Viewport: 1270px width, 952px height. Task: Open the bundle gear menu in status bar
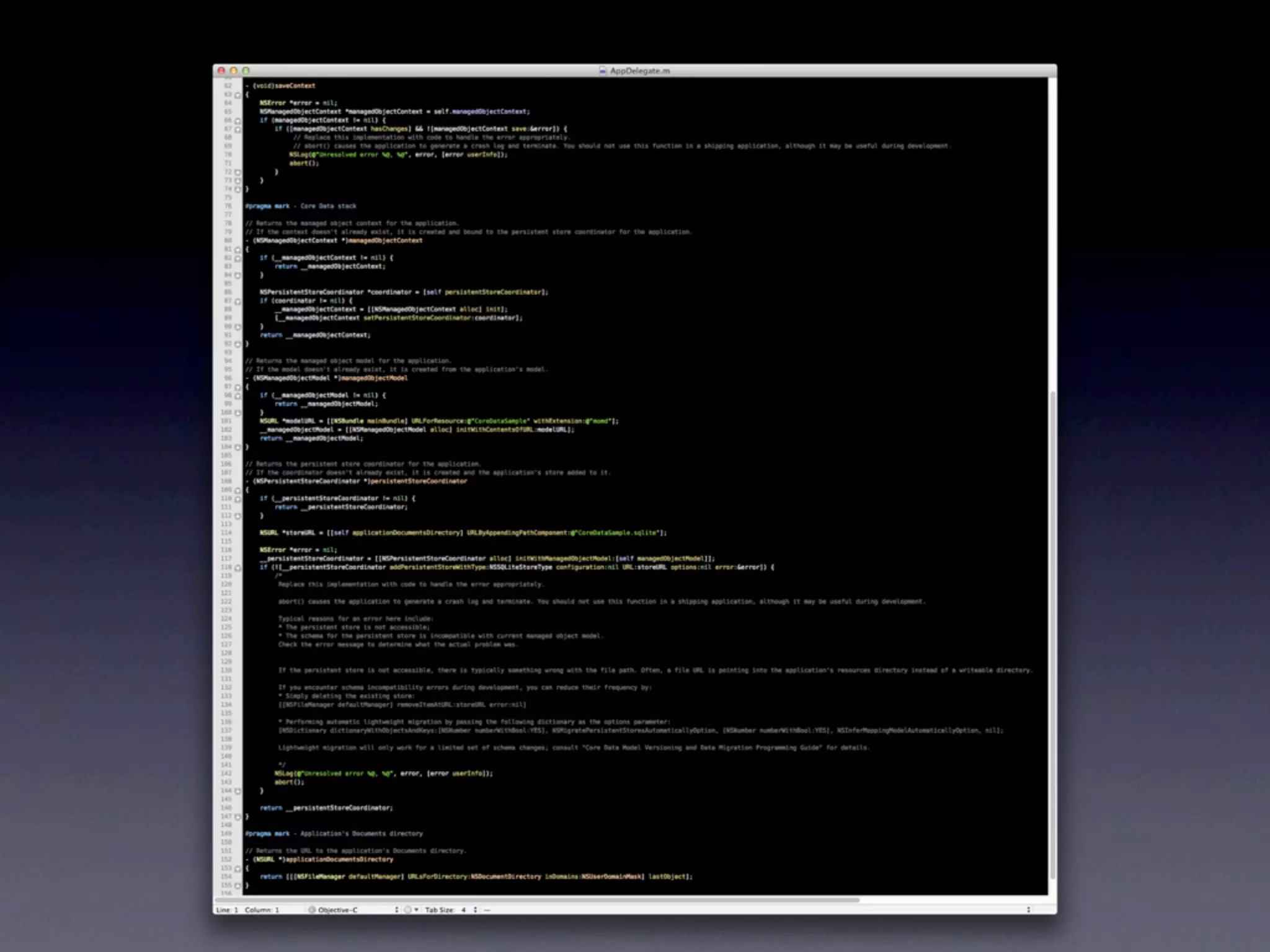(411, 910)
